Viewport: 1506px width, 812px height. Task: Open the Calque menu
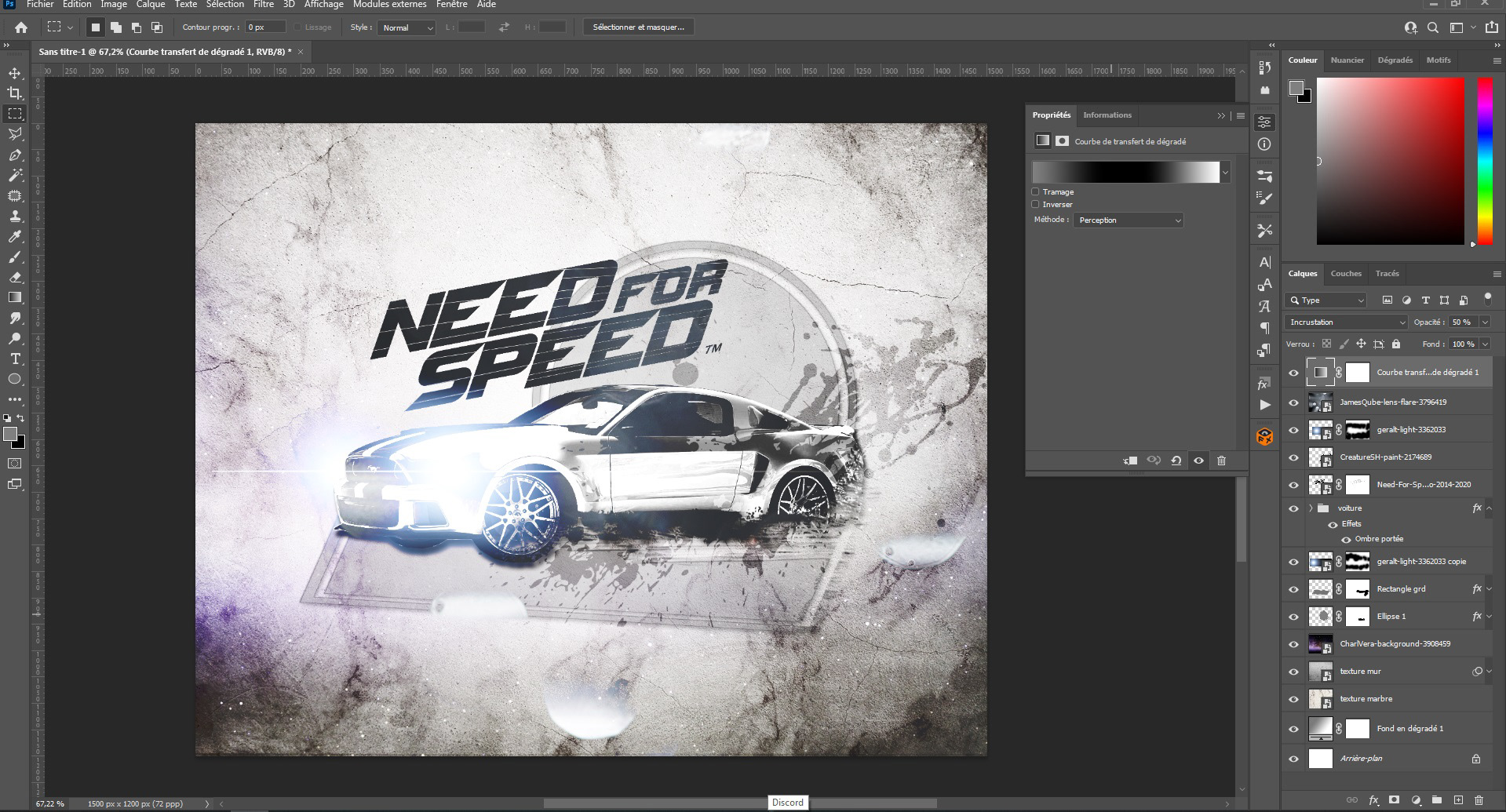pos(151,5)
